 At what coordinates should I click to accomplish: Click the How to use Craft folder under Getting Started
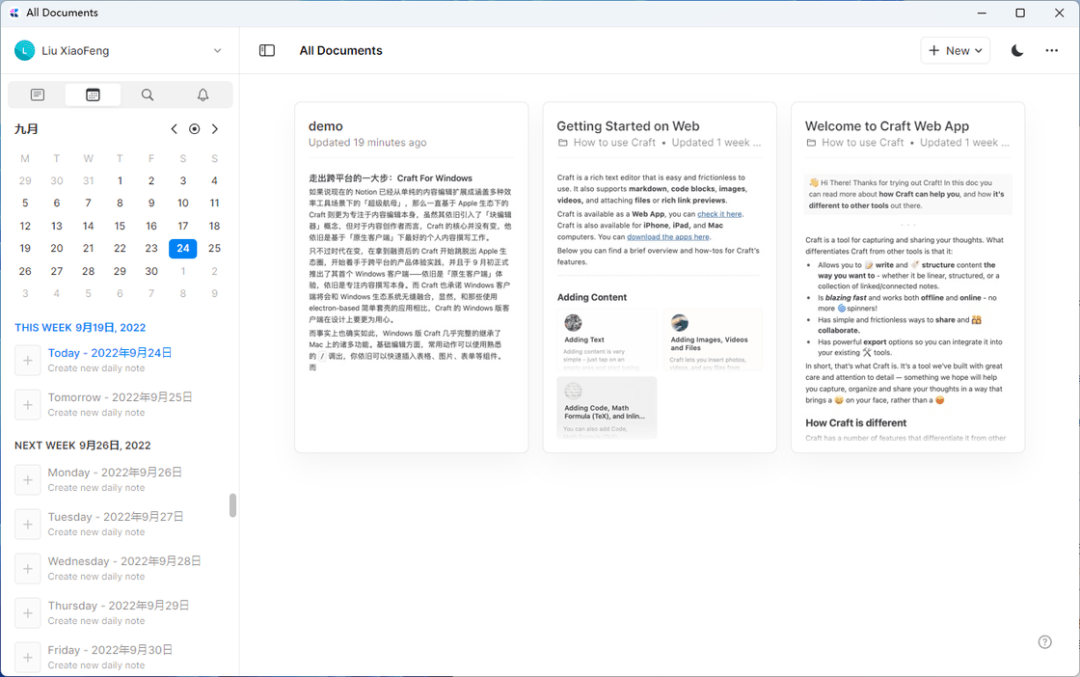(x=607, y=143)
